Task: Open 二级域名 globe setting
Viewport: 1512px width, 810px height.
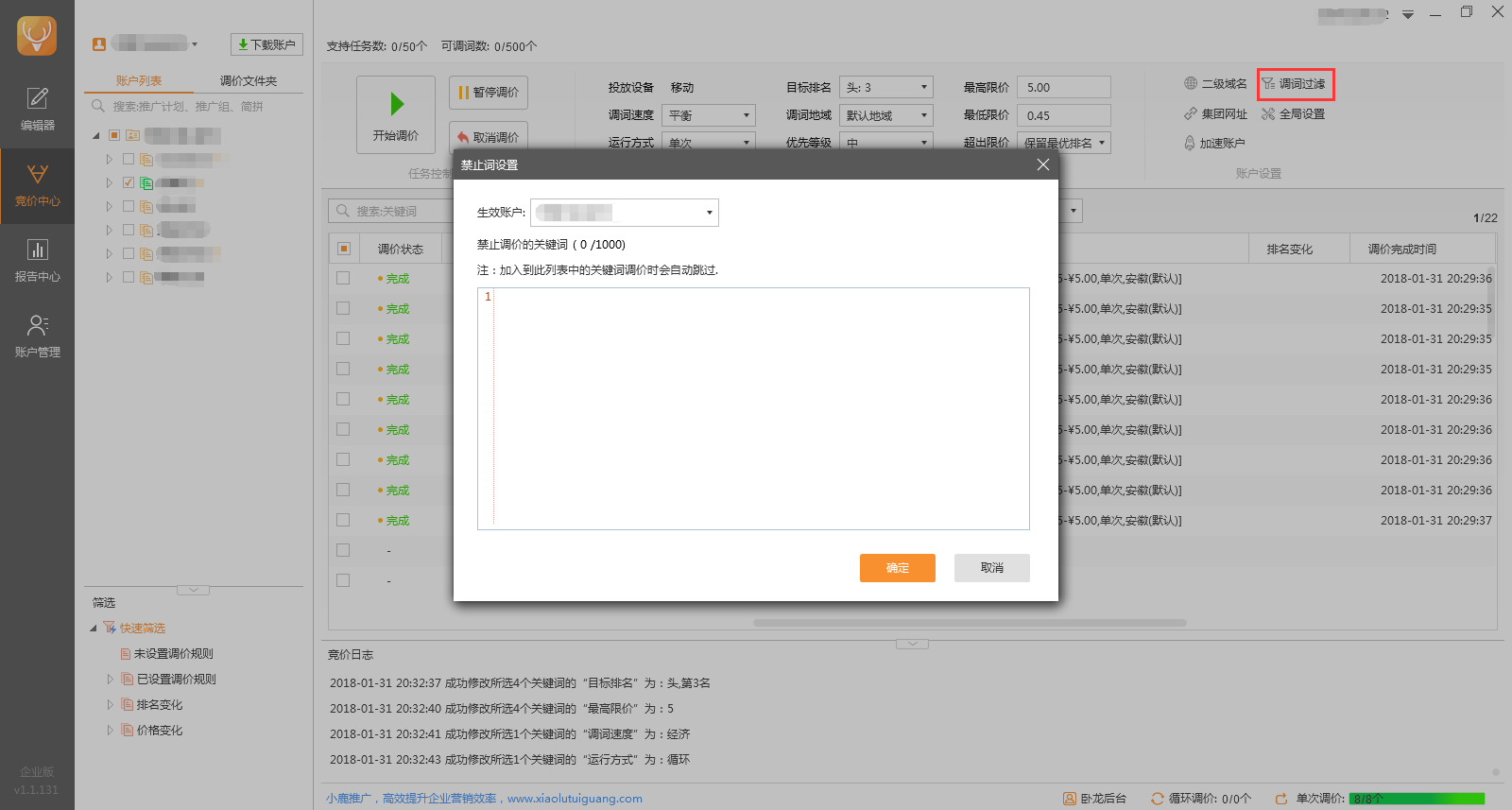Action: point(1215,84)
